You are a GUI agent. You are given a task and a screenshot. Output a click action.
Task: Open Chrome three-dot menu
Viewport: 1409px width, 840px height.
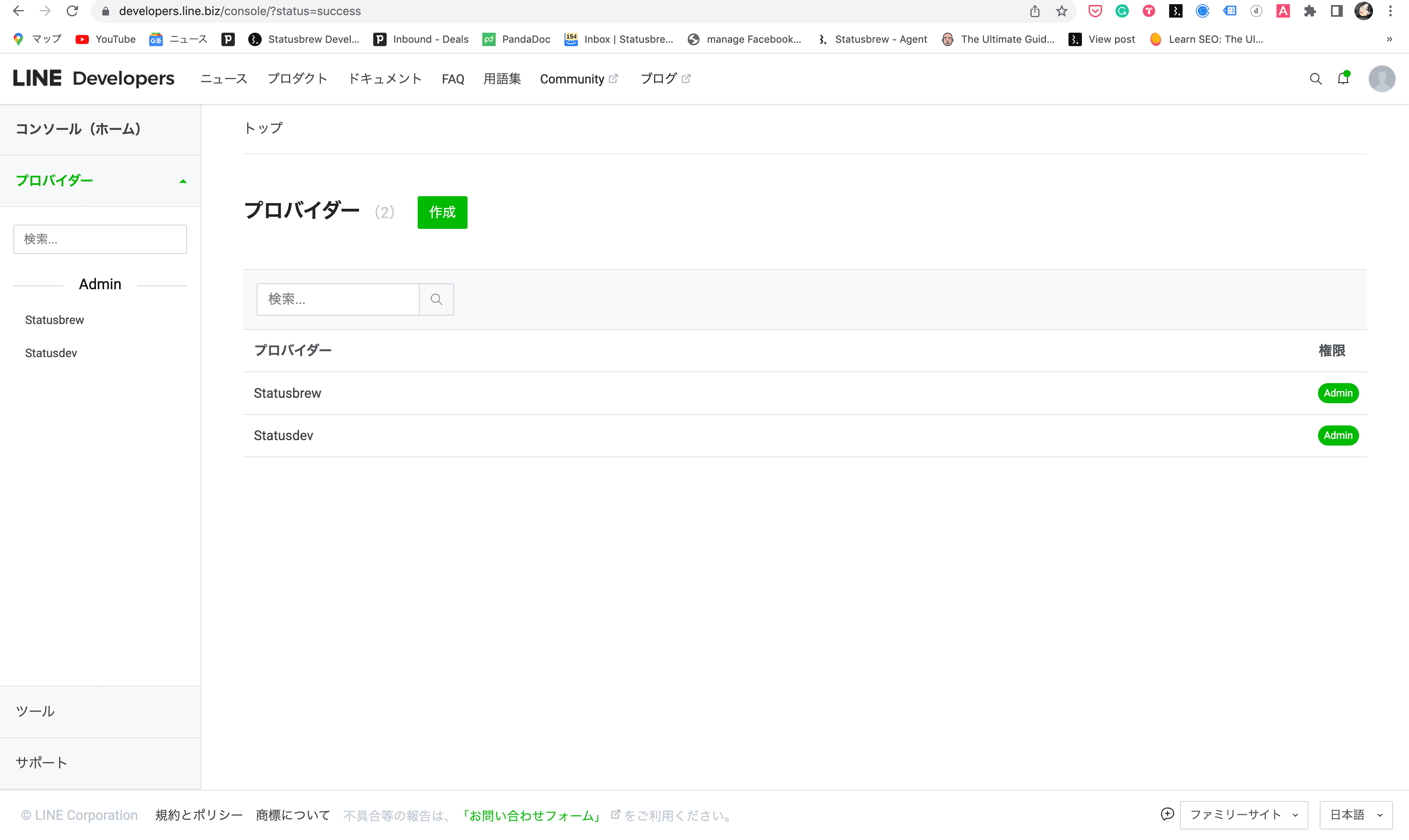(x=1390, y=11)
